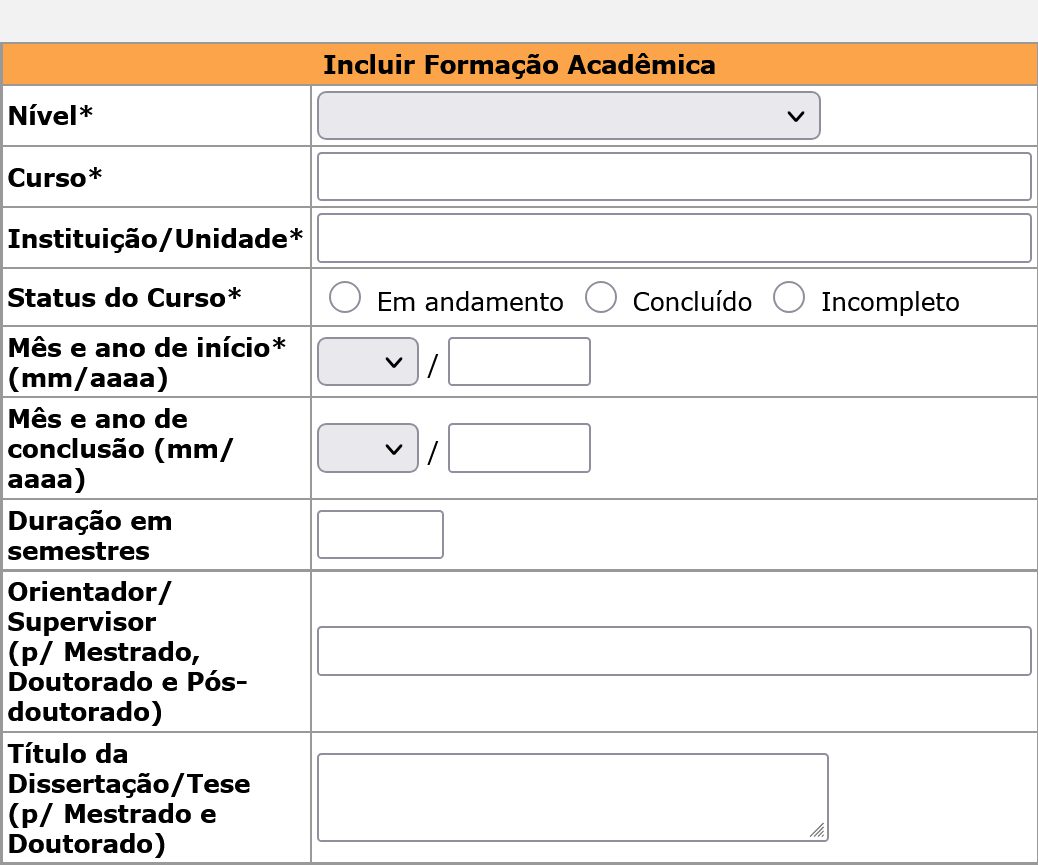Screen dimensions: 1038x865
Task: Click the Título da Dissertação/Tese textarea
Action: (572, 797)
